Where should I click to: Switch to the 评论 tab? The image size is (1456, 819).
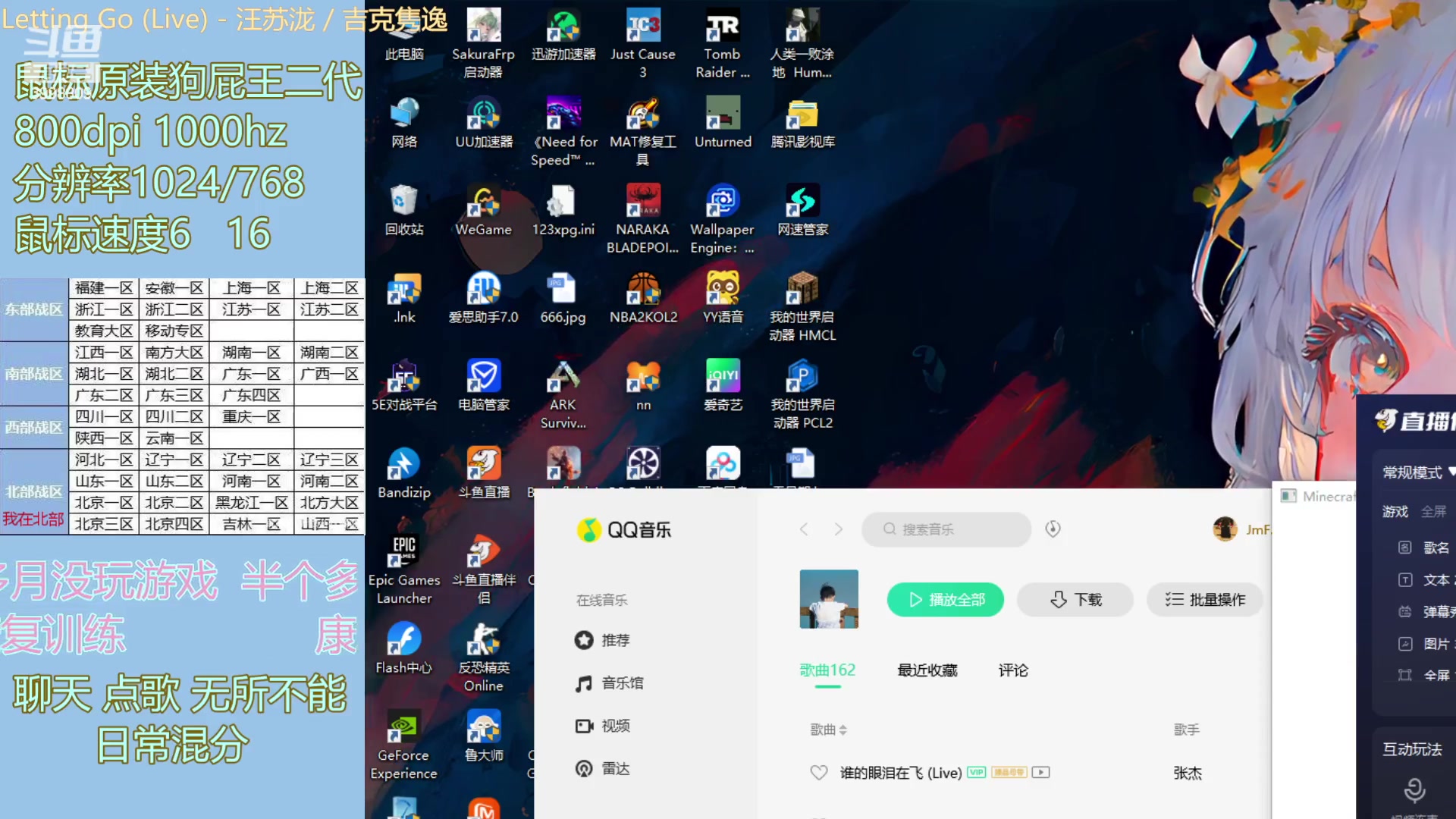1013,670
